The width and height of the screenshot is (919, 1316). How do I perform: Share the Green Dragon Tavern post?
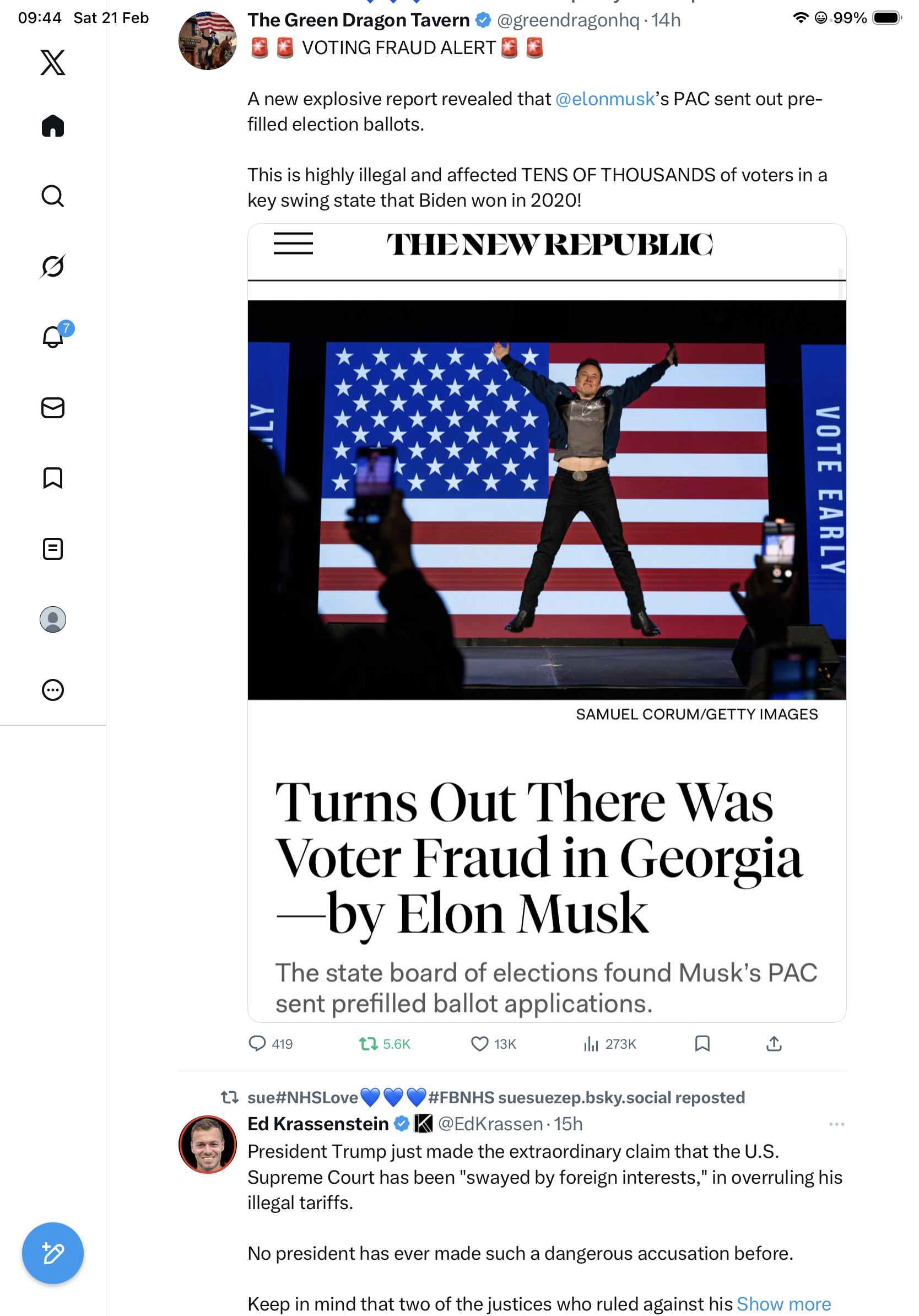[x=774, y=1044]
